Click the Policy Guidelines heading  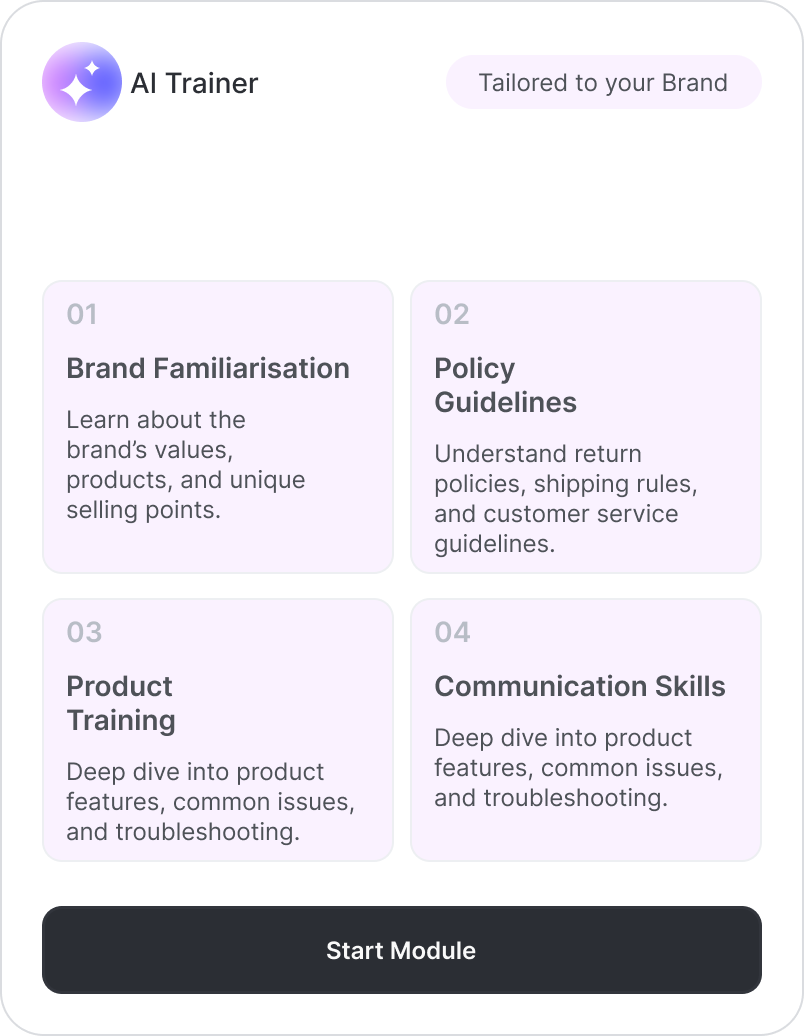pos(505,385)
